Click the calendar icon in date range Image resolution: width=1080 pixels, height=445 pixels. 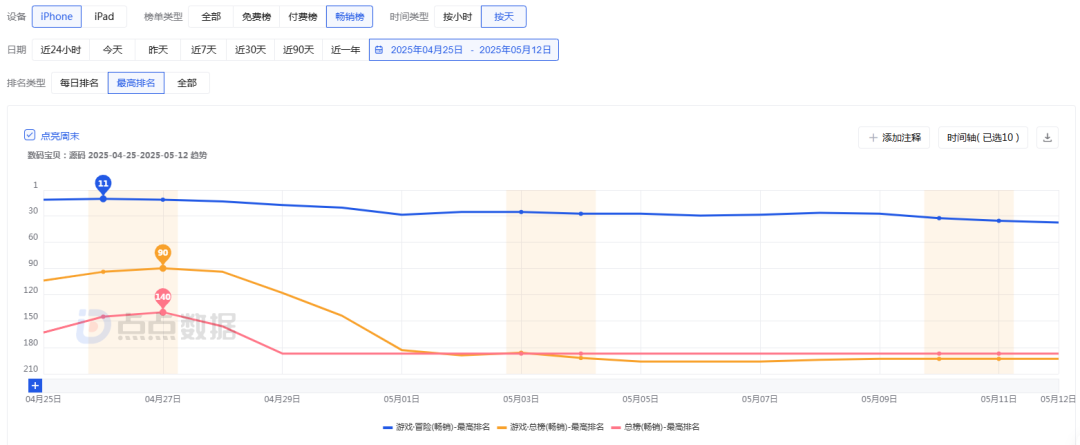tap(379, 49)
